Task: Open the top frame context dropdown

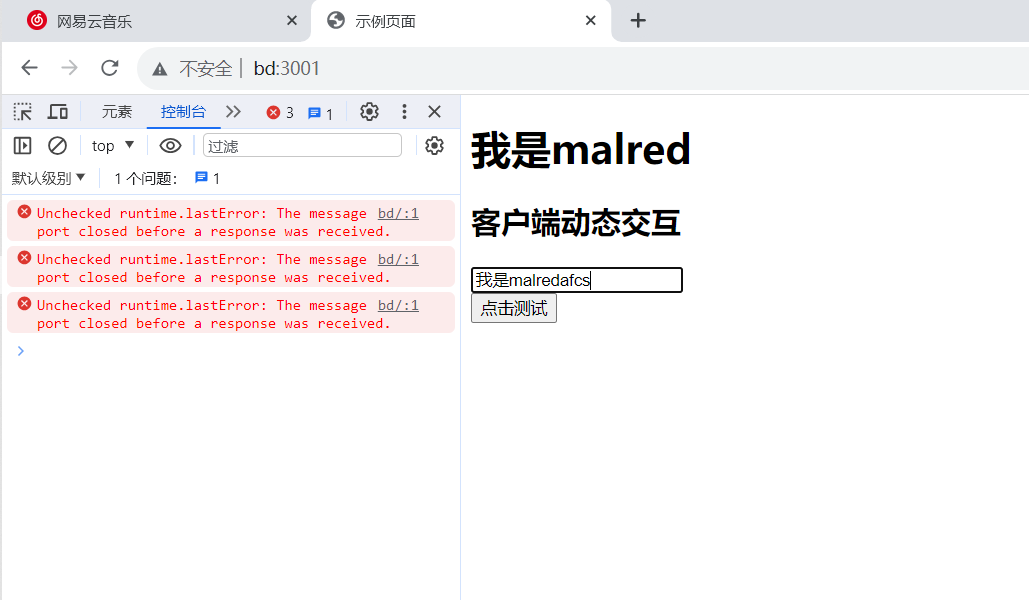Action: pyautogui.click(x=112, y=145)
